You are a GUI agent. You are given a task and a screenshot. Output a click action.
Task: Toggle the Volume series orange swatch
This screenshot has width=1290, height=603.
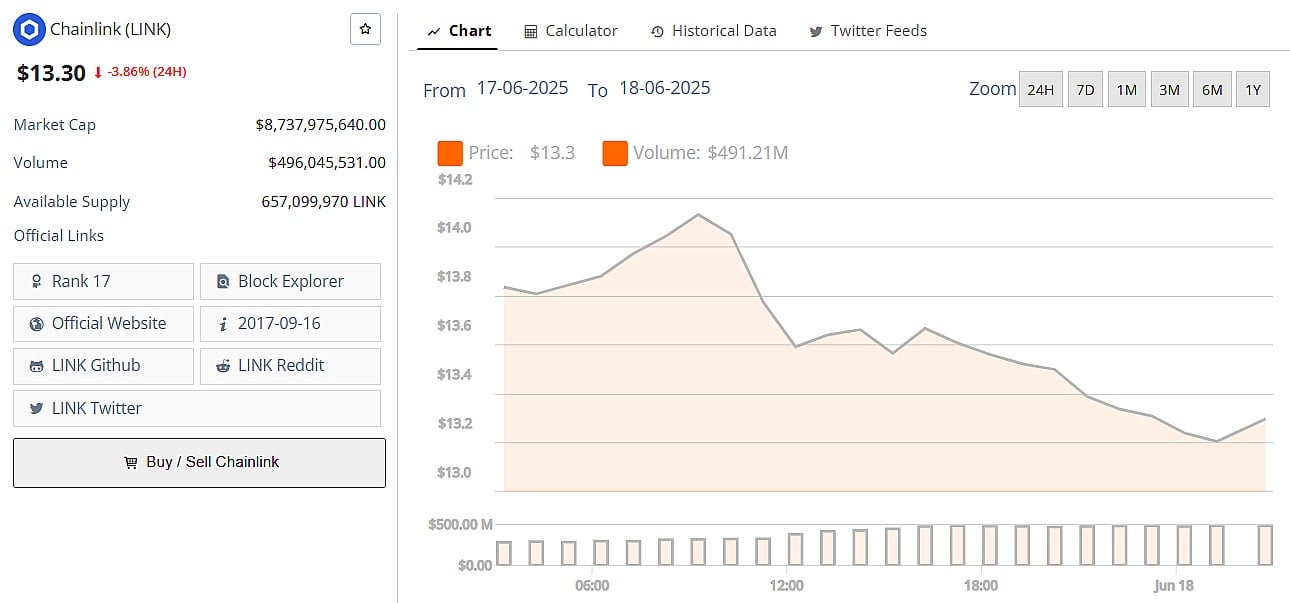point(615,153)
